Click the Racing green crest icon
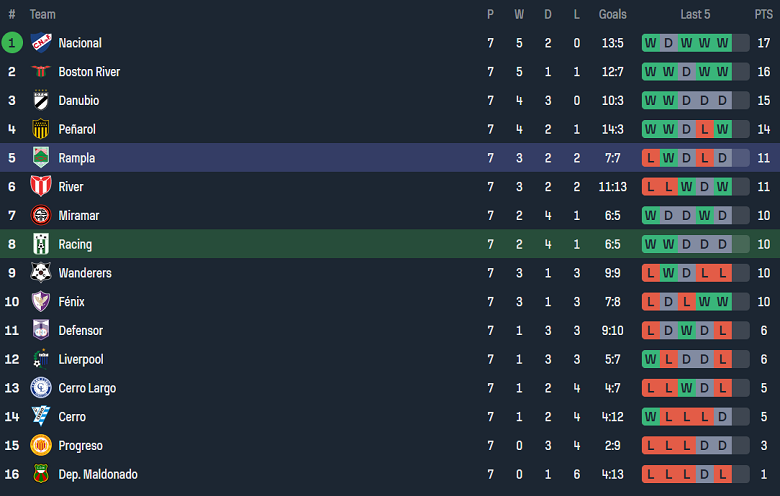Viewport: 780px width, 496px height. click(41, 244)
